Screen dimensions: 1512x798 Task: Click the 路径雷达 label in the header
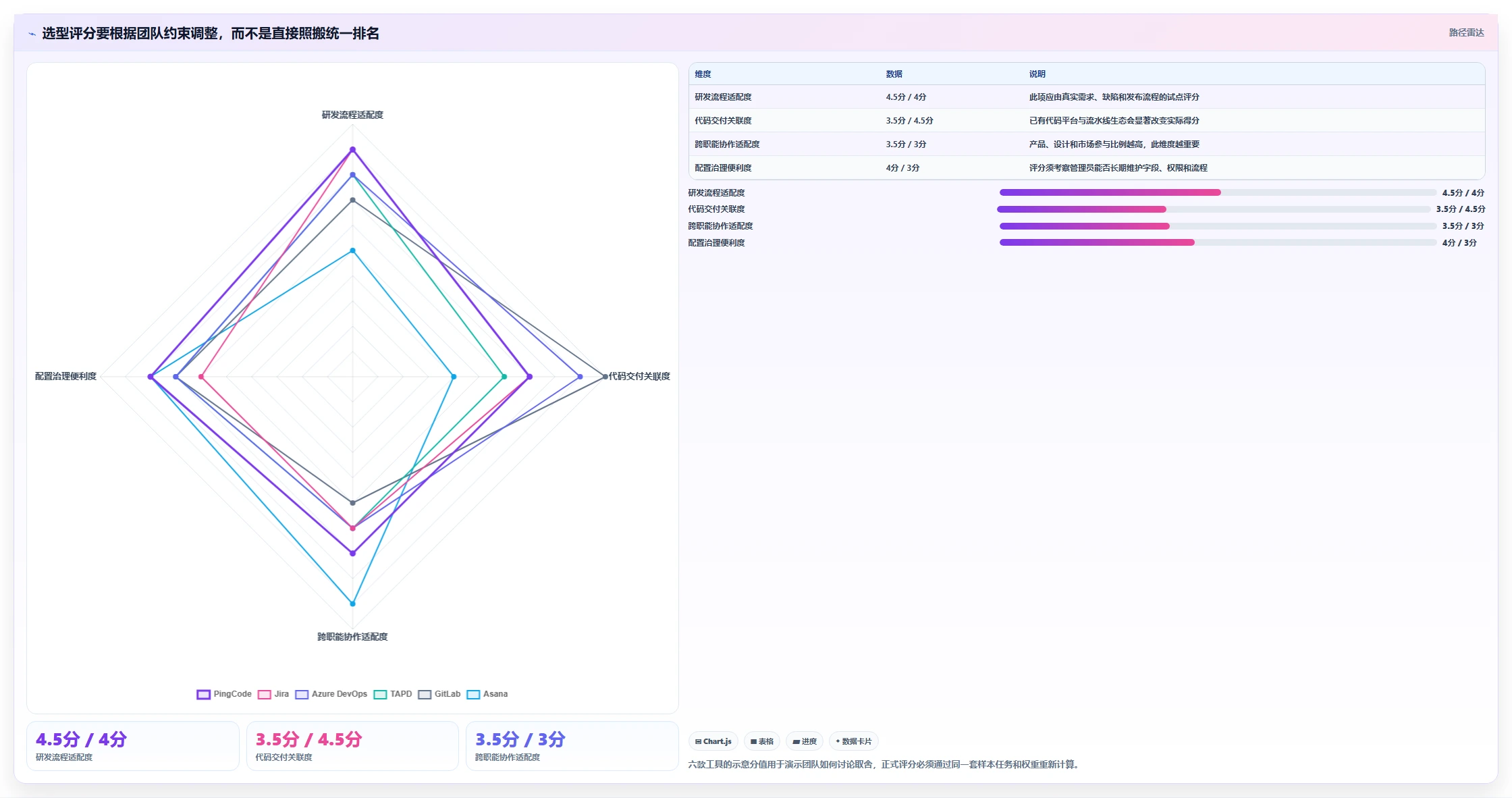(1466, 32)
